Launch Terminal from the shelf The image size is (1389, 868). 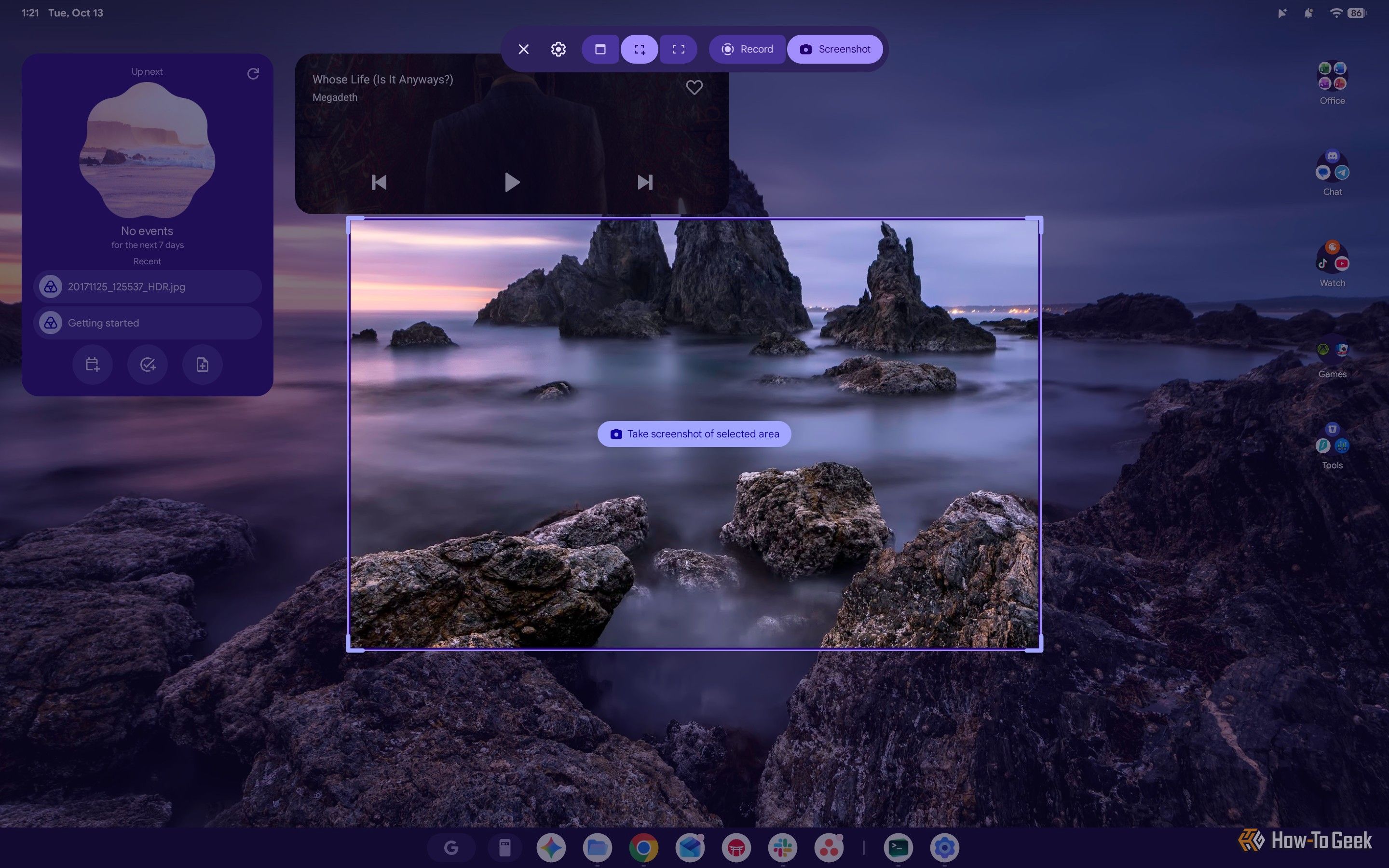pos(898,847)
